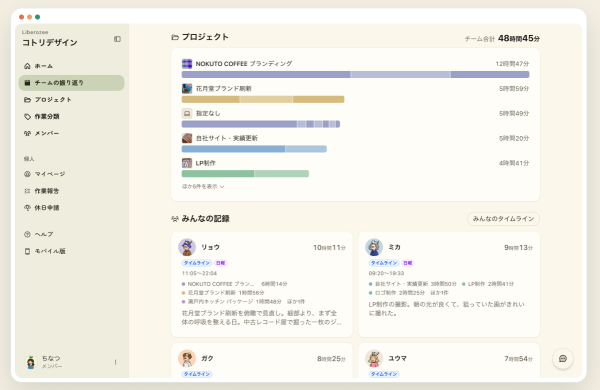600x390 pixels.
Task: Click the 花月堂ブランド刷新 project name
Action: [223, 88]
